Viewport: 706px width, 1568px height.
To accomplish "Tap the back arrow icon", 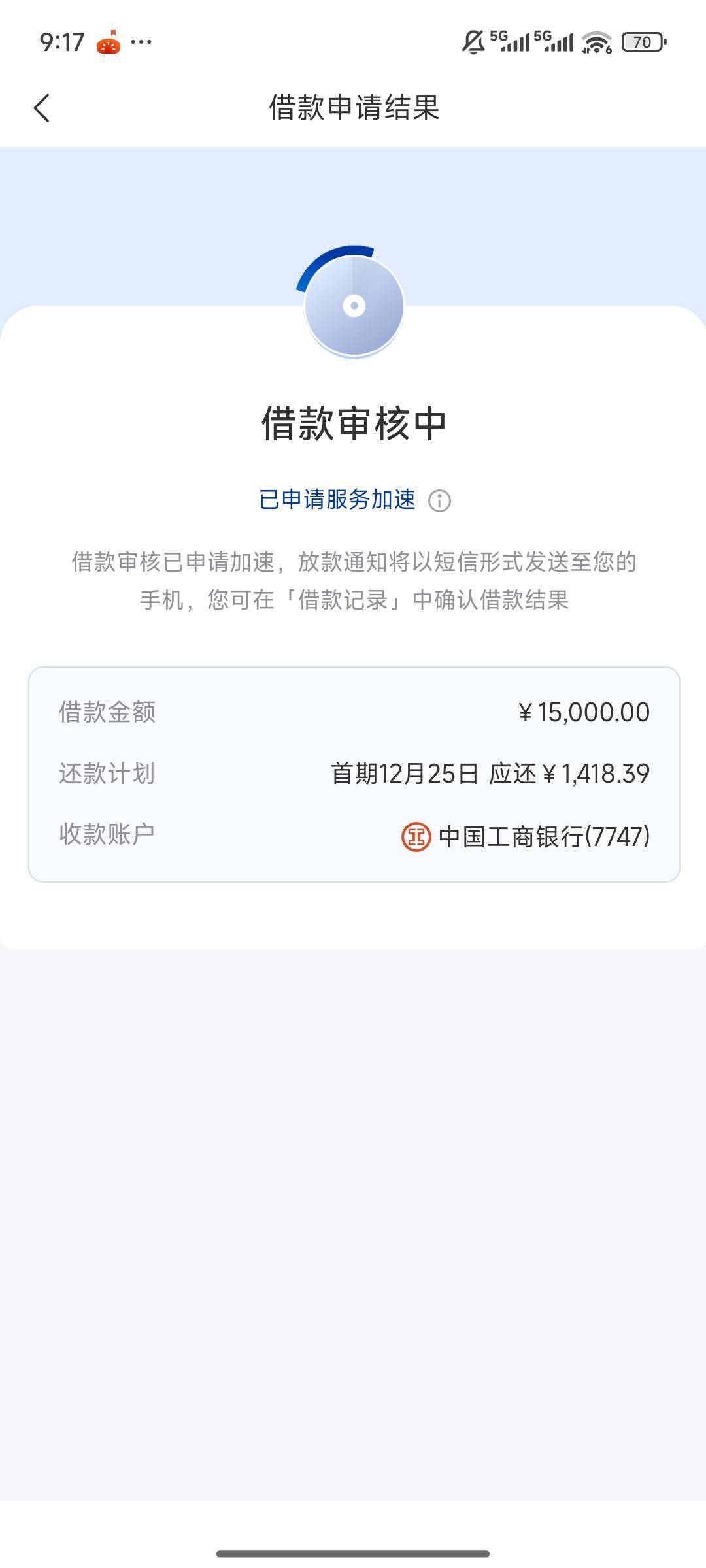I will (42, 108).
